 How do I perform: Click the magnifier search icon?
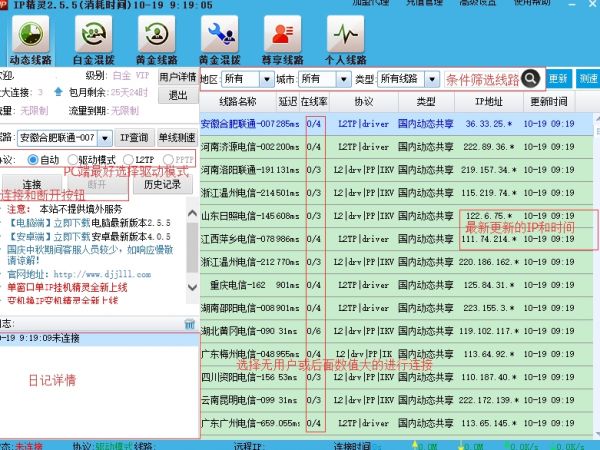[x=530, y=79]
